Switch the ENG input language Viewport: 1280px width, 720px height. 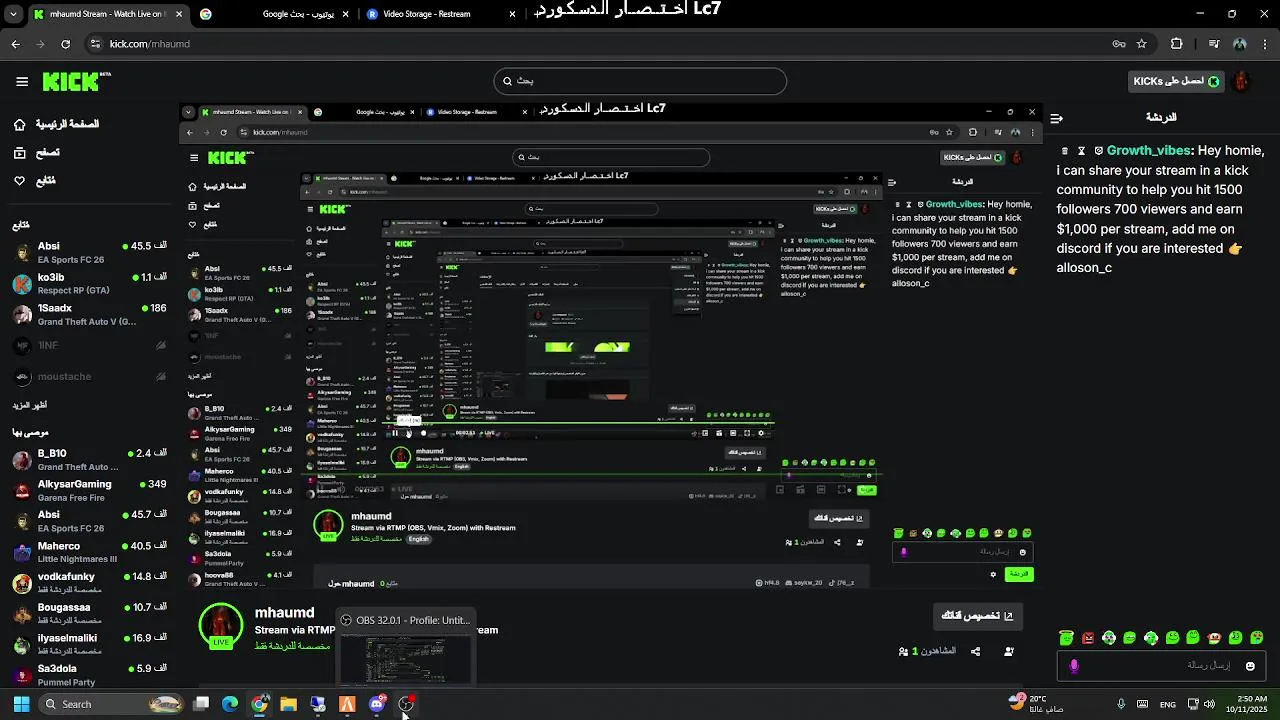[1167, 704]
